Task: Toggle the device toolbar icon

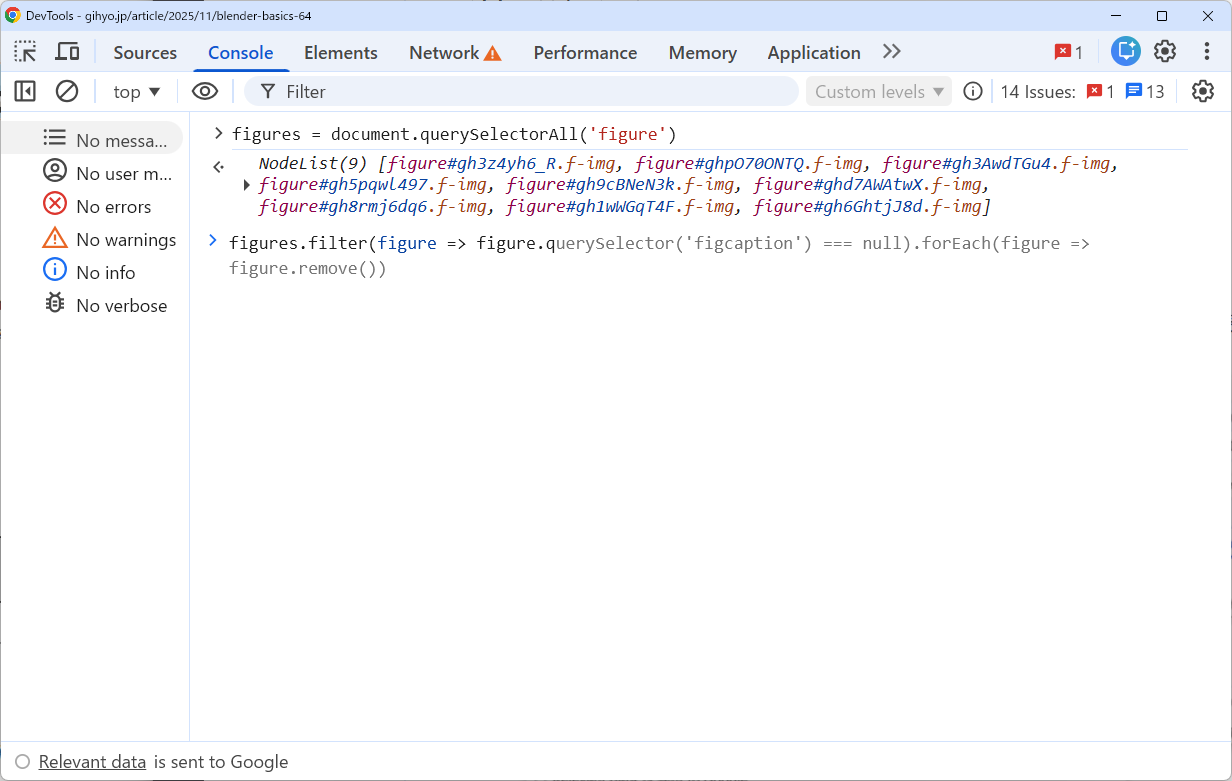Action: (x=67, y=52)
